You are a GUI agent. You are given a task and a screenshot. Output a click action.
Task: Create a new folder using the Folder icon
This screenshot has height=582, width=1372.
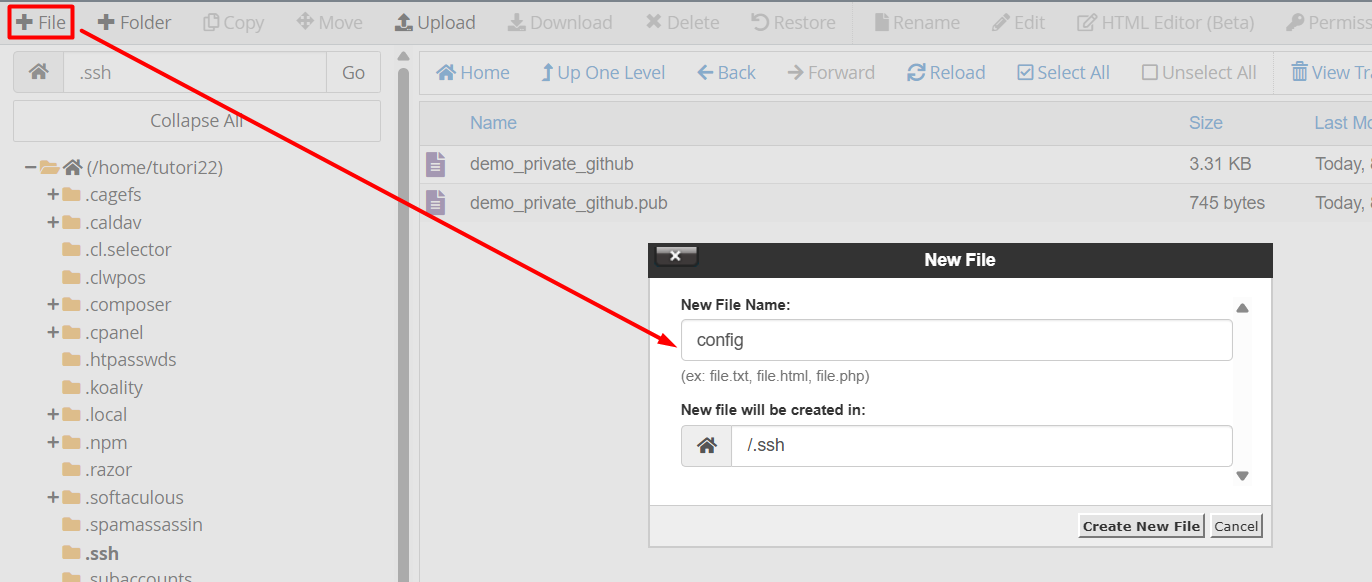point(133,21)
